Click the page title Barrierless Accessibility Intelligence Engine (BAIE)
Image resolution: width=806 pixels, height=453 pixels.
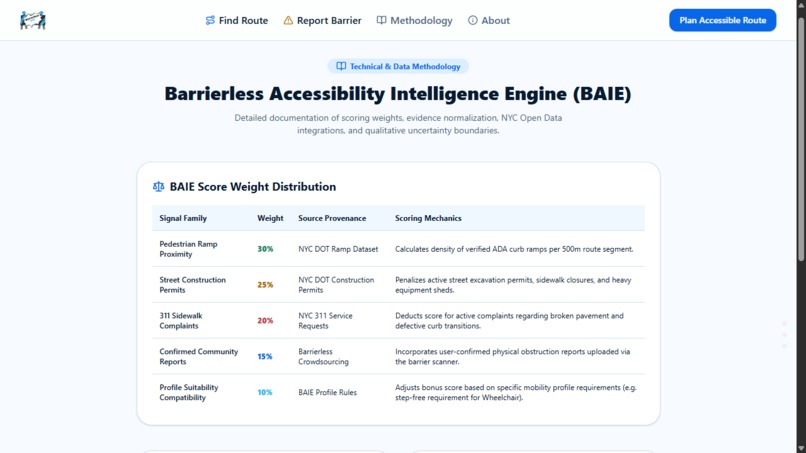[x=398, y=94]
